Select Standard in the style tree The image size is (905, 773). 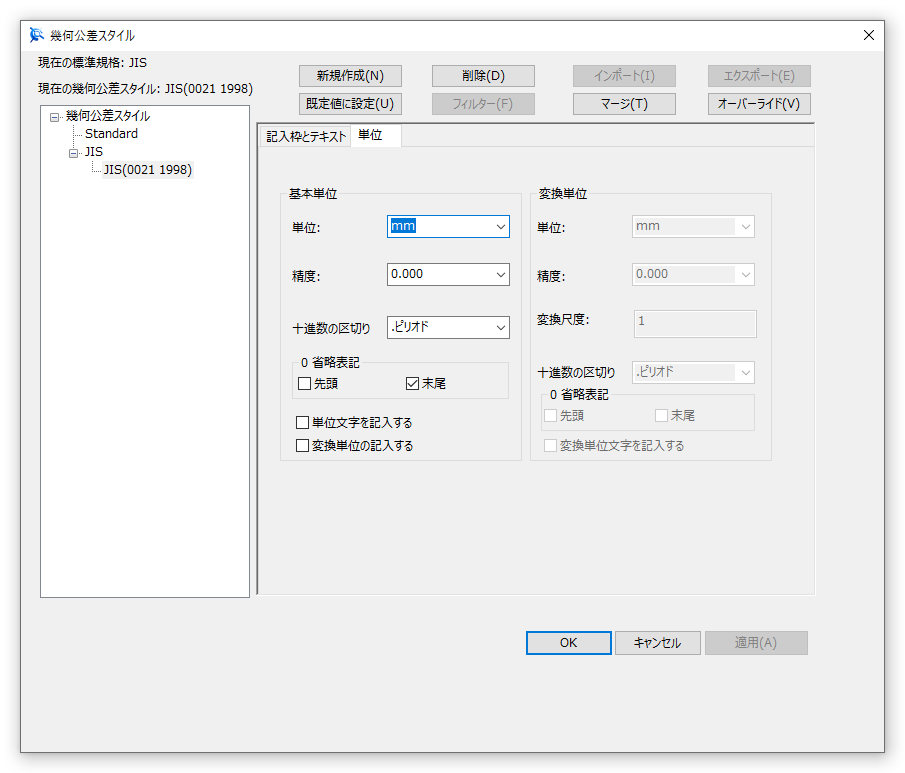(111, 134)
